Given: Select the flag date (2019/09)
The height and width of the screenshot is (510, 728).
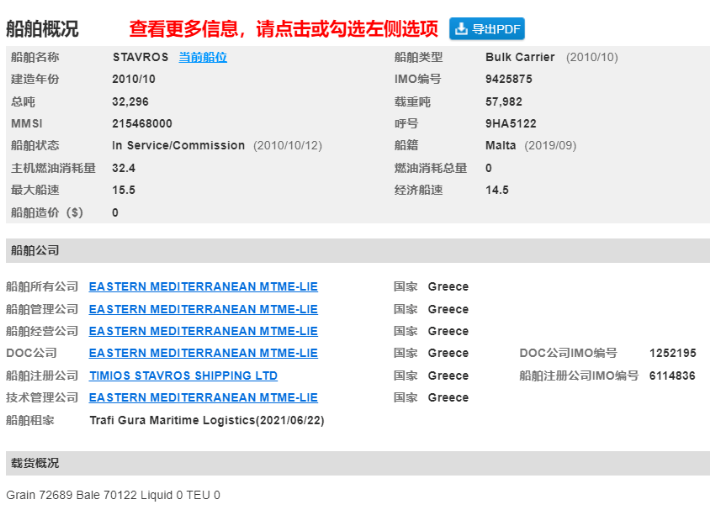Looking at the screenshot, I should point(550,145).
